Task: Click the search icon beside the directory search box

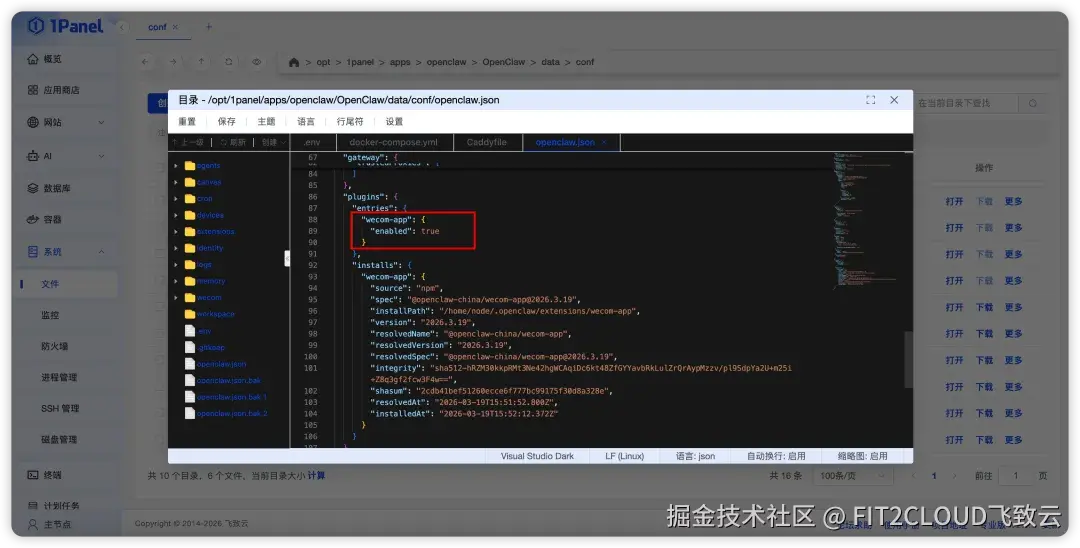Action: click(1032, 103)
